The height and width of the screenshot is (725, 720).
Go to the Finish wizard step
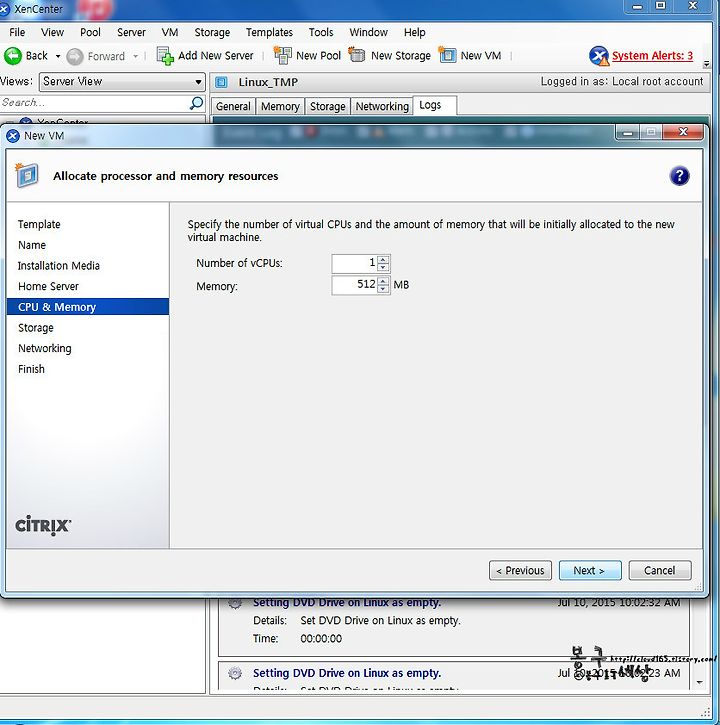[x=31, y=369]
